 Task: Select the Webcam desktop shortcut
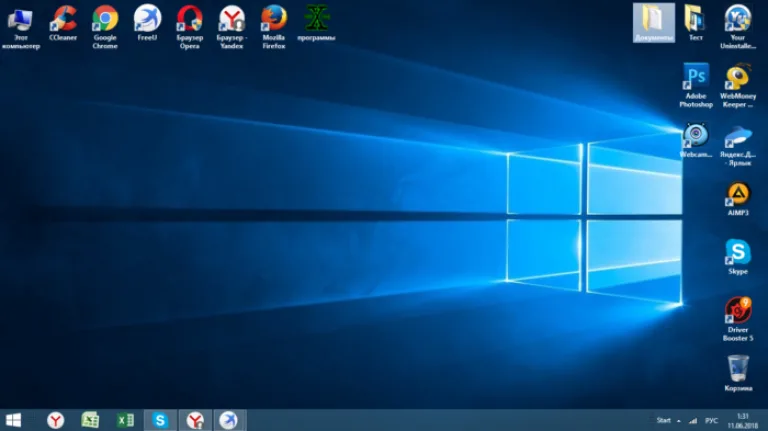[x=696, y=141]
